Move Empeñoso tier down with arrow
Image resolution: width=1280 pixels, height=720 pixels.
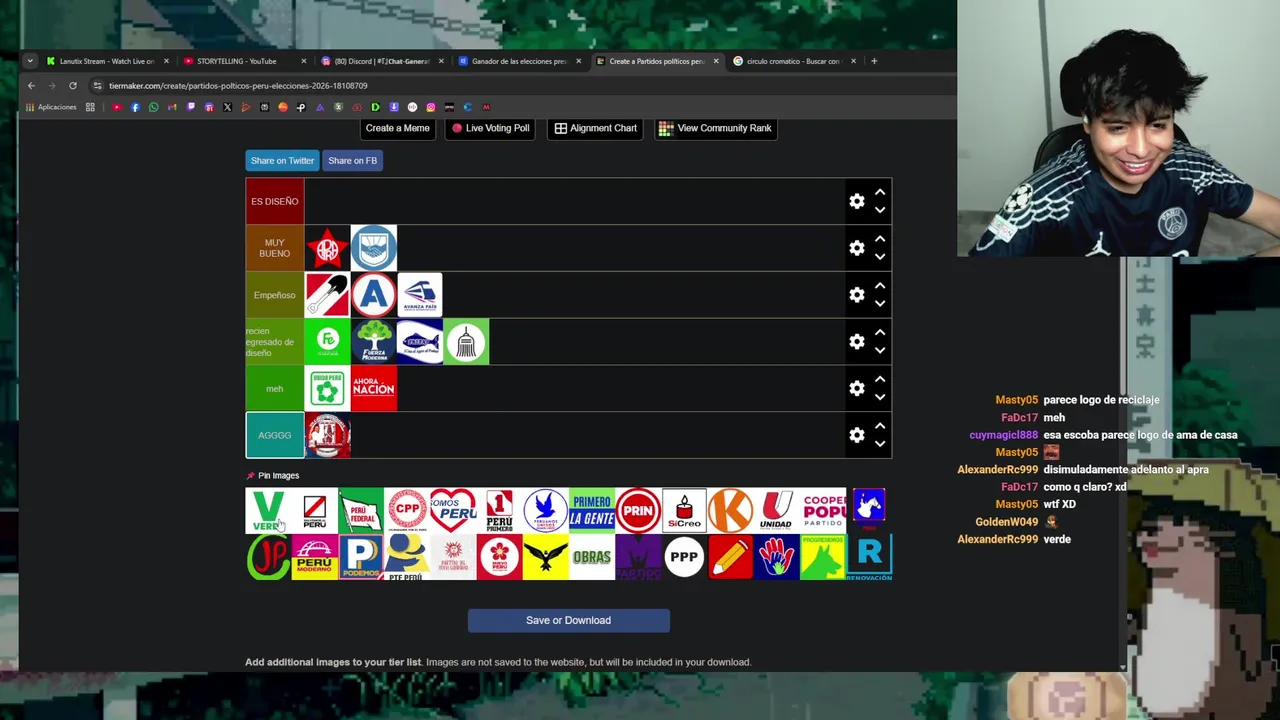[880, 303]
